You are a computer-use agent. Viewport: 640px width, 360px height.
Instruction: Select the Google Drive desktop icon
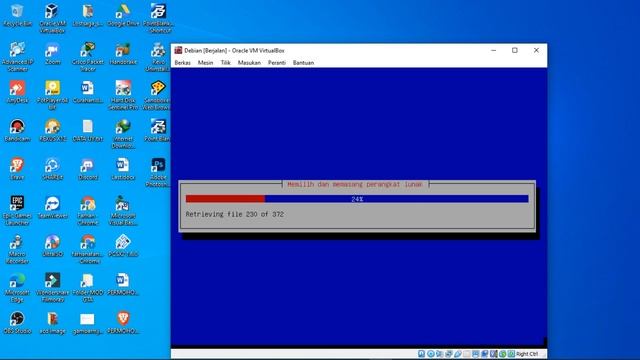pyautogui.click(x=123, y=16)
